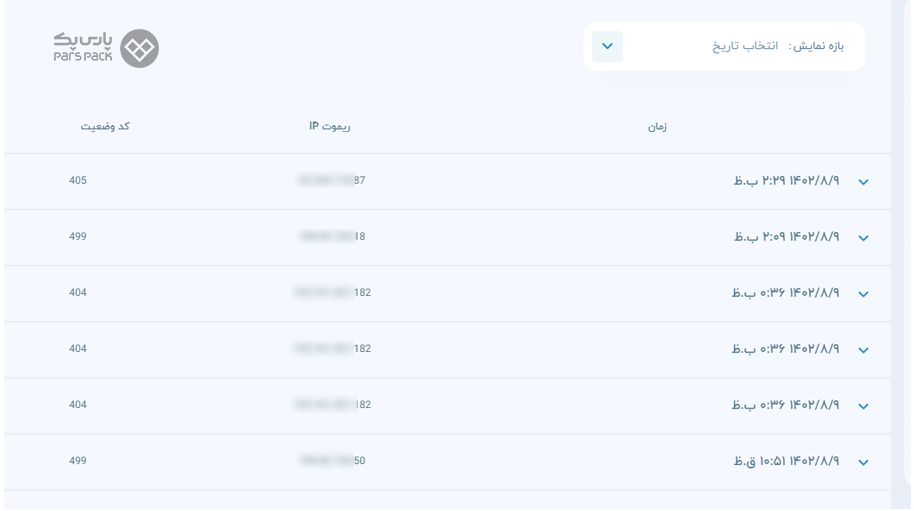This screenshot has height=511, width=914.
Task: Click the زمان column header
Action: tap(657, 126)
